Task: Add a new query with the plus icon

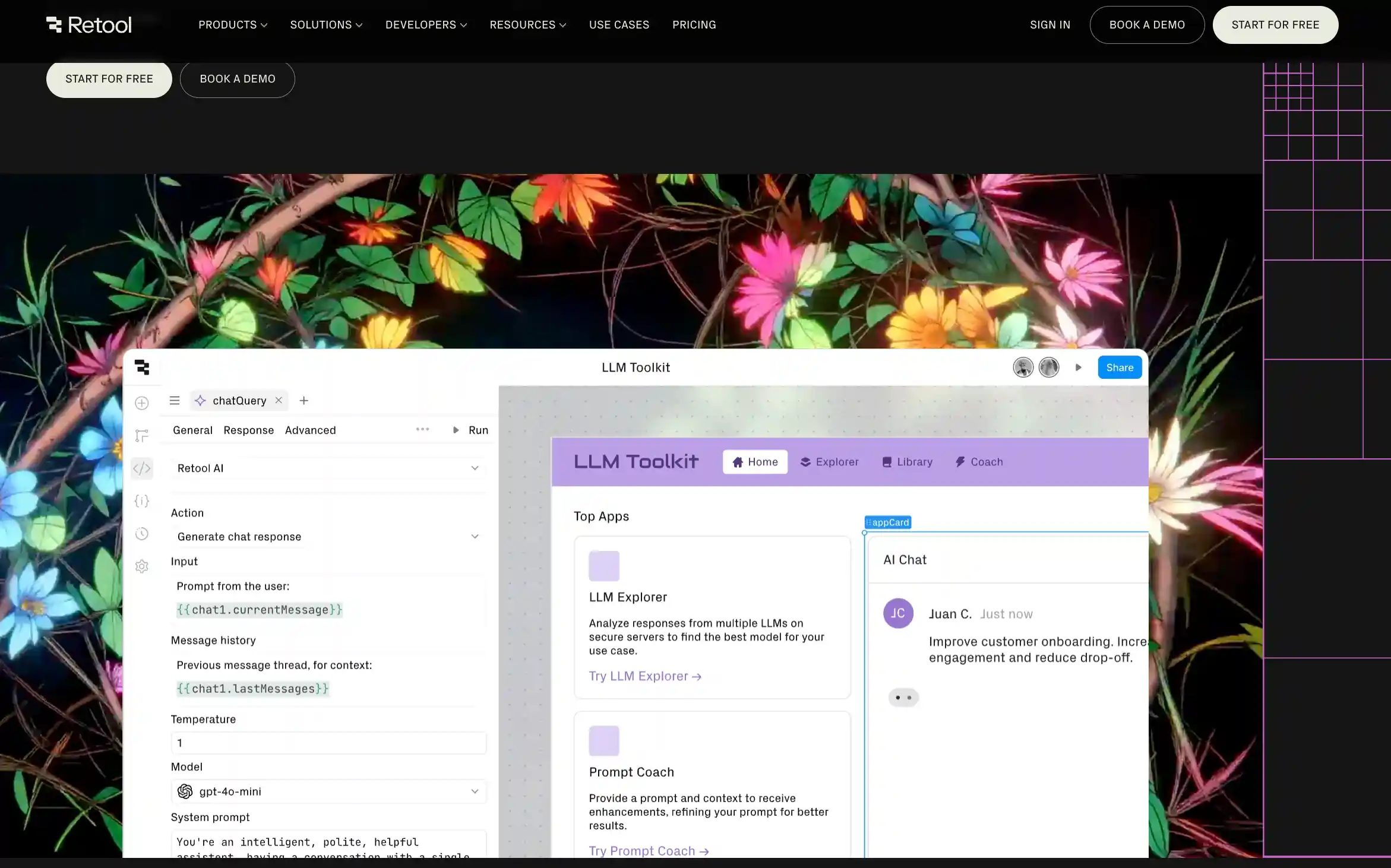Action: coord(304,401)
